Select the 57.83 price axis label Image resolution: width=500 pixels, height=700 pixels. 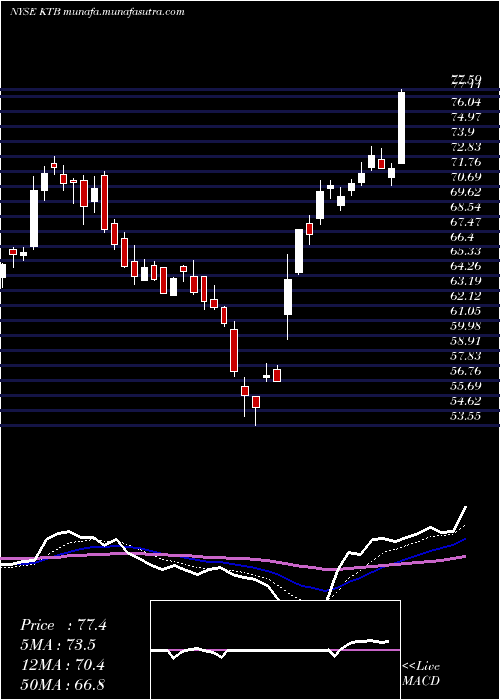[x=466, y=356]
